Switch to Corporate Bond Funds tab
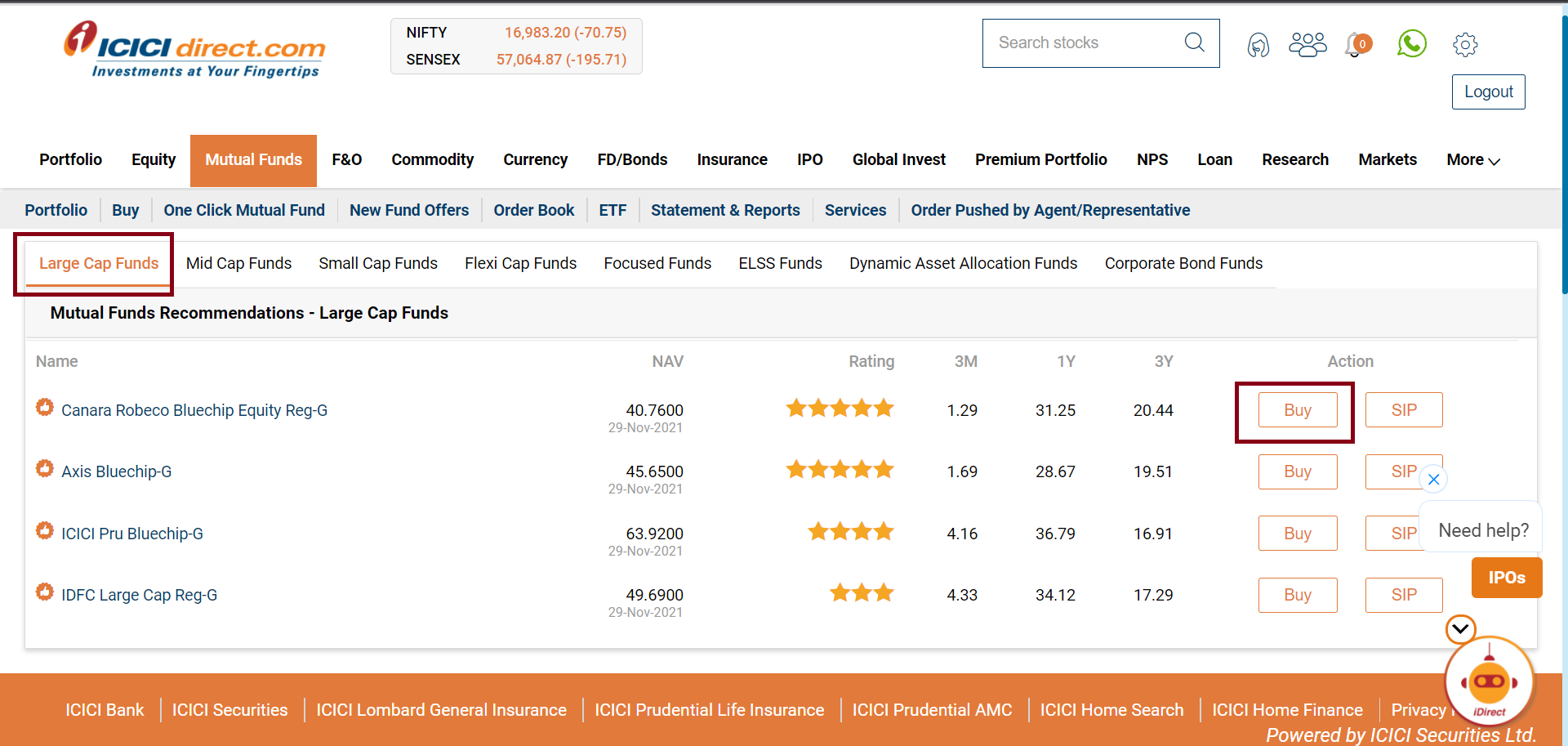Image resolution: width=1568 pixels, height=746 pixels. click(x=1183, y=263)
